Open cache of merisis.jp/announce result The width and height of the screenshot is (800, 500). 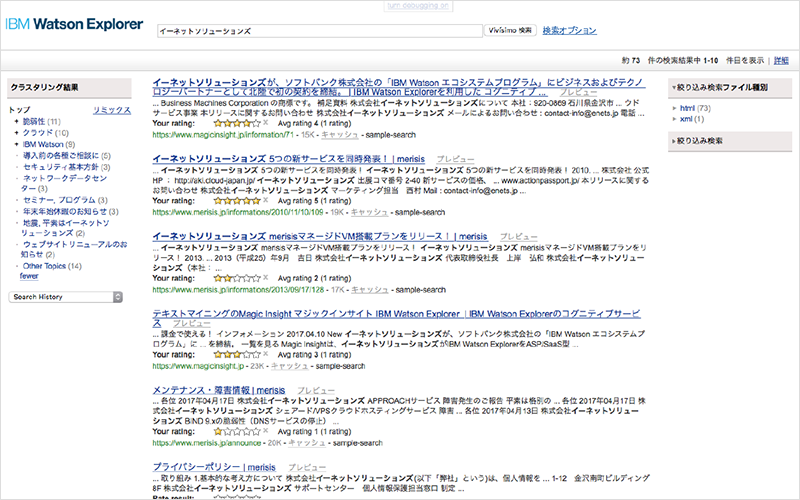pos(307,443)
